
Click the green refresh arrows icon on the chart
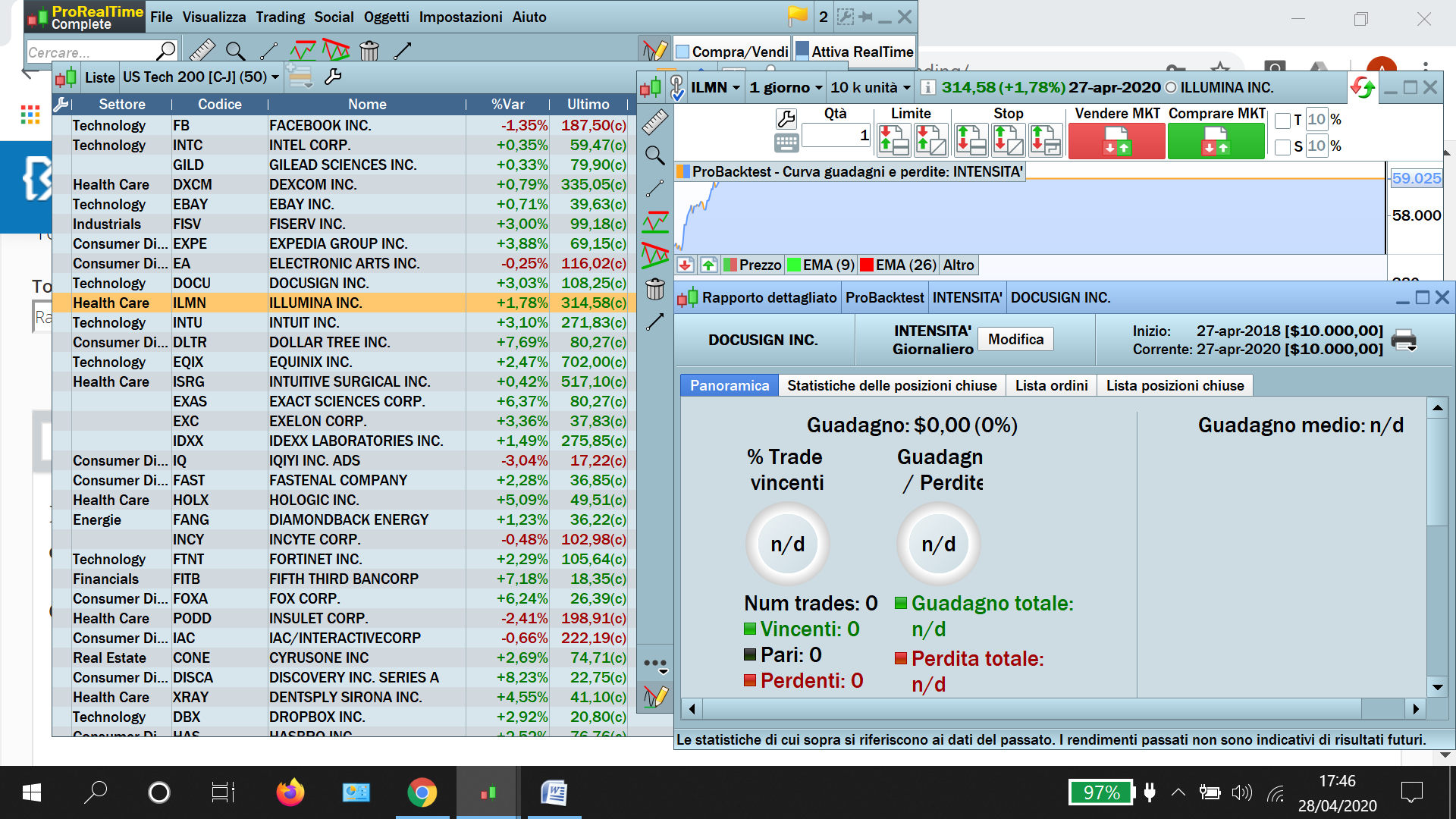tap(1363, 88)
